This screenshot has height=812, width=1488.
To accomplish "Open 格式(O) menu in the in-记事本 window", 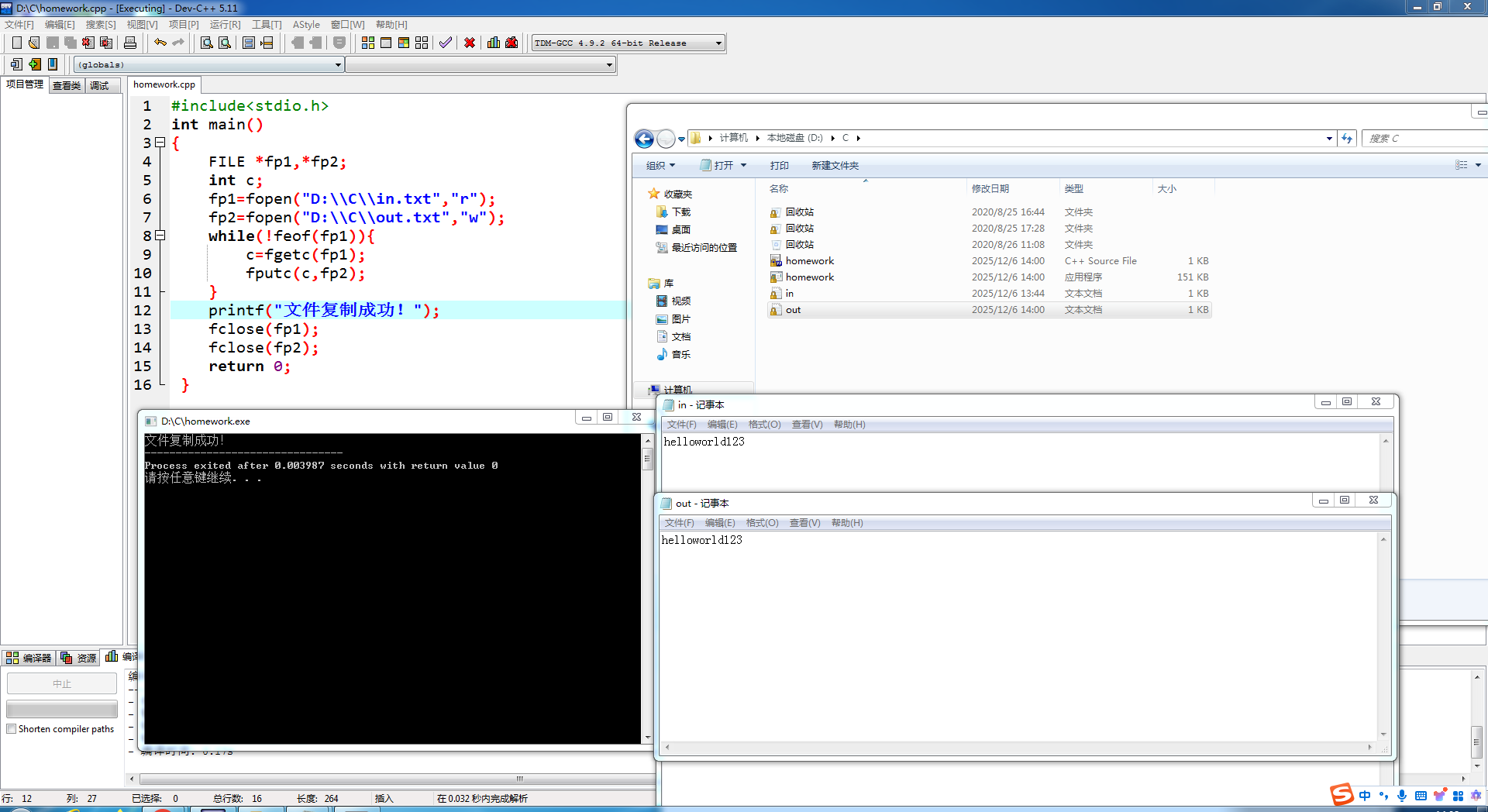I will (764, 425).
